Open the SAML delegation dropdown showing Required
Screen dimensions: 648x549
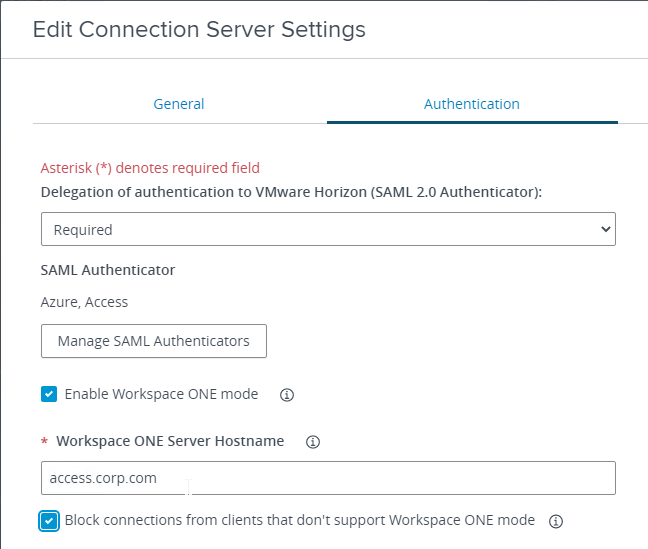[328, 229]
